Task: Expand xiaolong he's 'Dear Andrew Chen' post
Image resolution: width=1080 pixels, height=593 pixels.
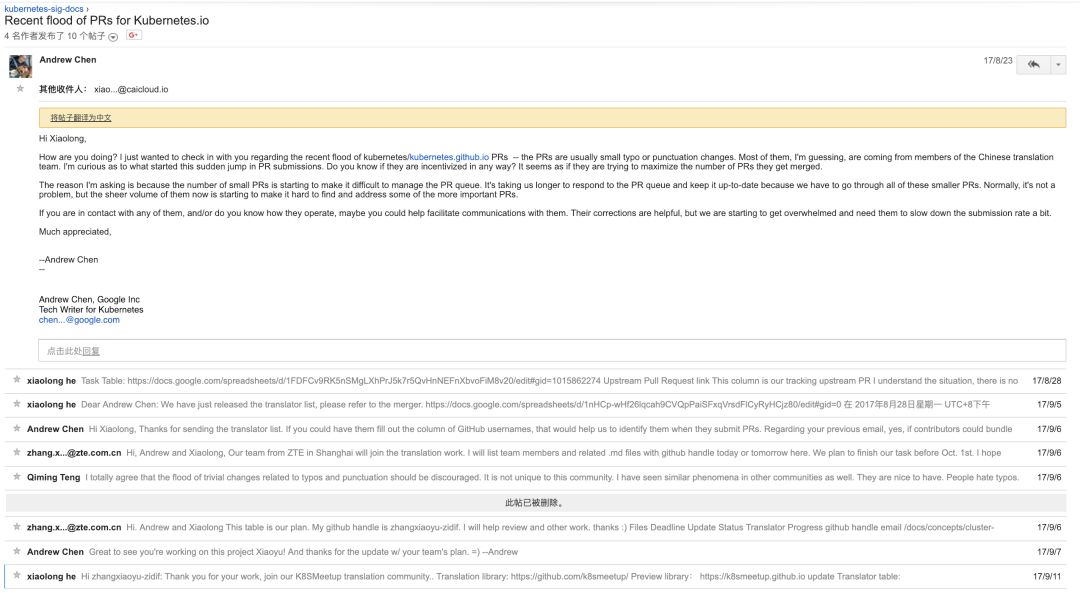Action: click(x=536, y=404)
